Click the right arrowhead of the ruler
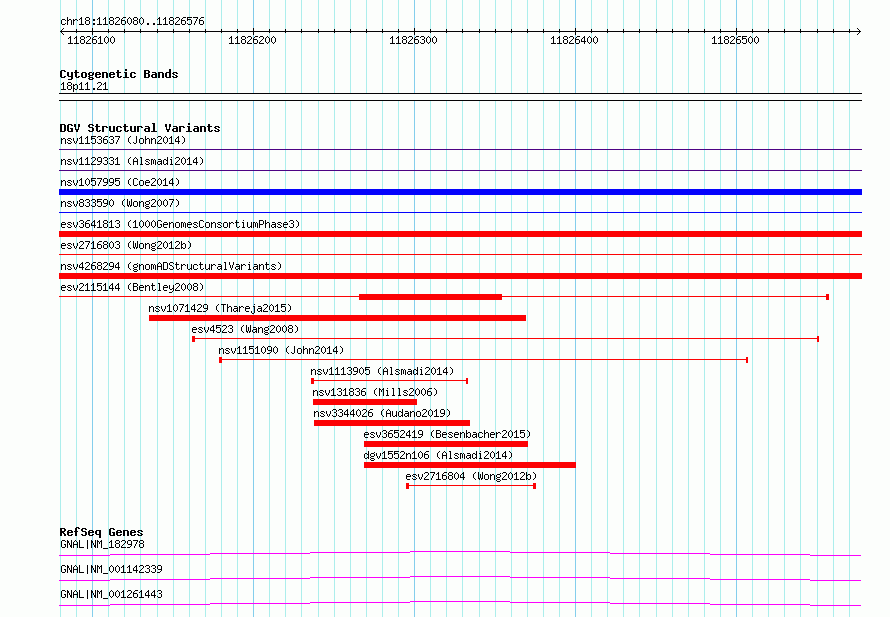The width and height of the screenshot is (890, 617). (x=859, y=31)
